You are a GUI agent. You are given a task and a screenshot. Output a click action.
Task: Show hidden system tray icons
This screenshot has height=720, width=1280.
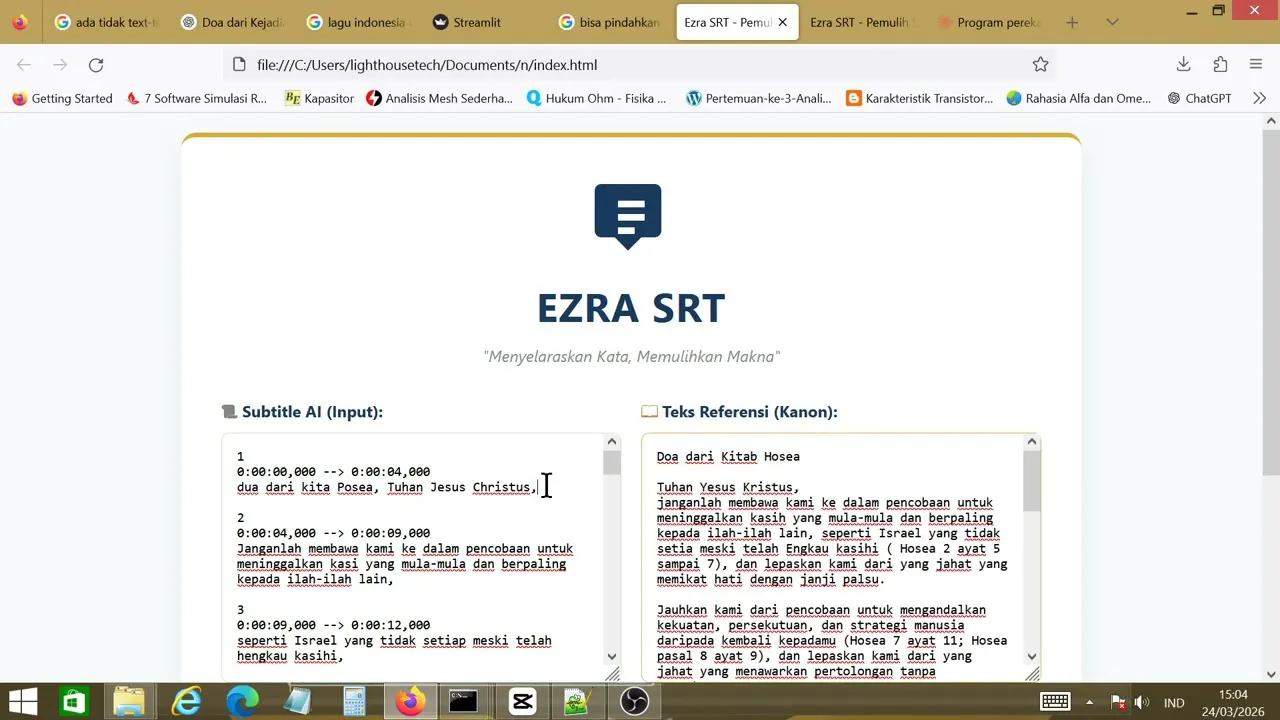click(1090, 702)
